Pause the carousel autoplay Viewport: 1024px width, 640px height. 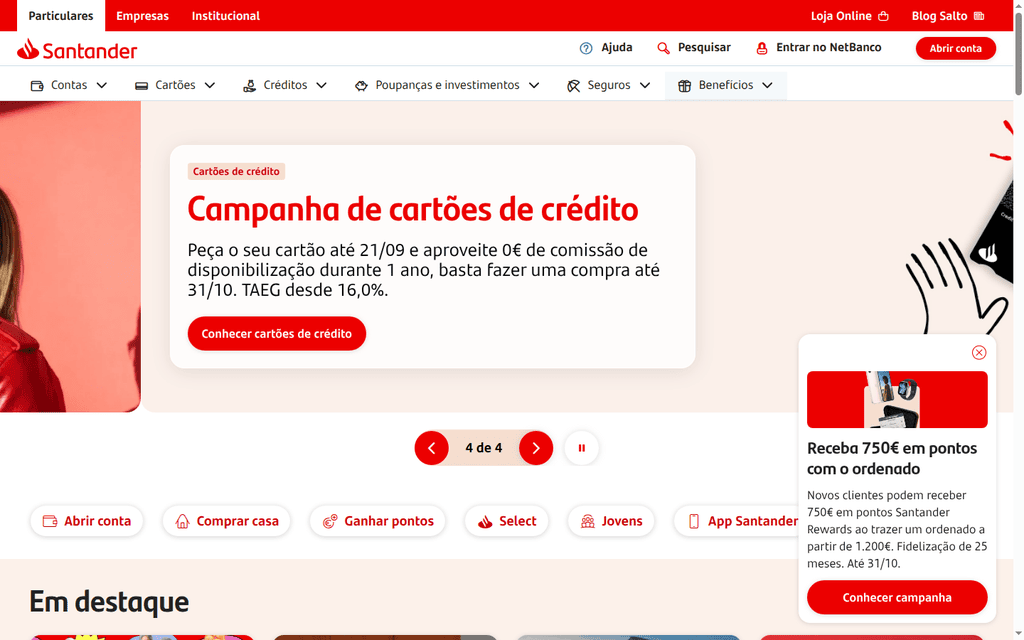[581, 448]
